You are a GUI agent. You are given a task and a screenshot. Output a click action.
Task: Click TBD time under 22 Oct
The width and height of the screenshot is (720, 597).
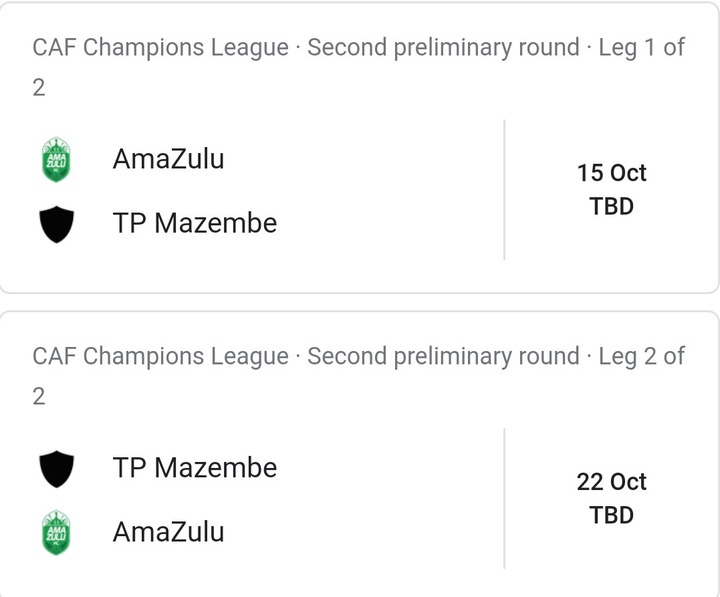pyautogui.click(x=612, y=515)
